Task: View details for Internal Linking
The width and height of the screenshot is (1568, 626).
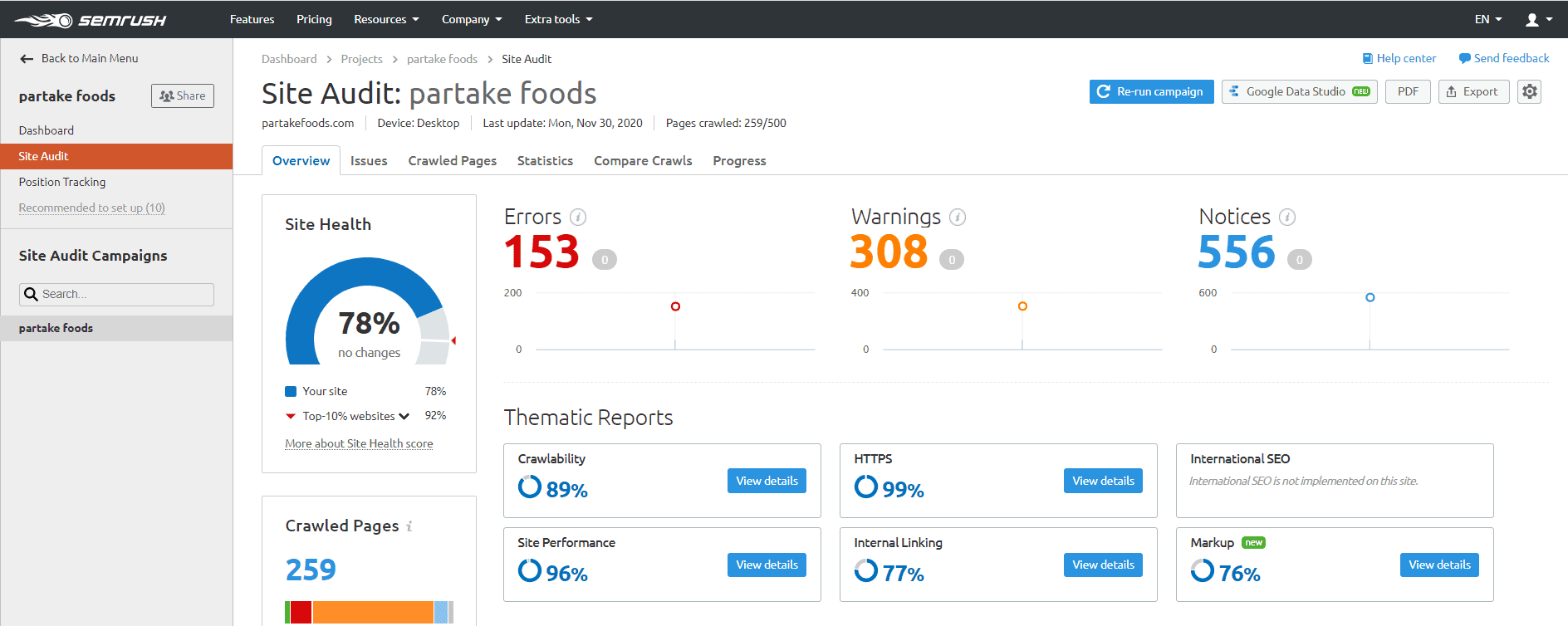Action: point(1103,565)
